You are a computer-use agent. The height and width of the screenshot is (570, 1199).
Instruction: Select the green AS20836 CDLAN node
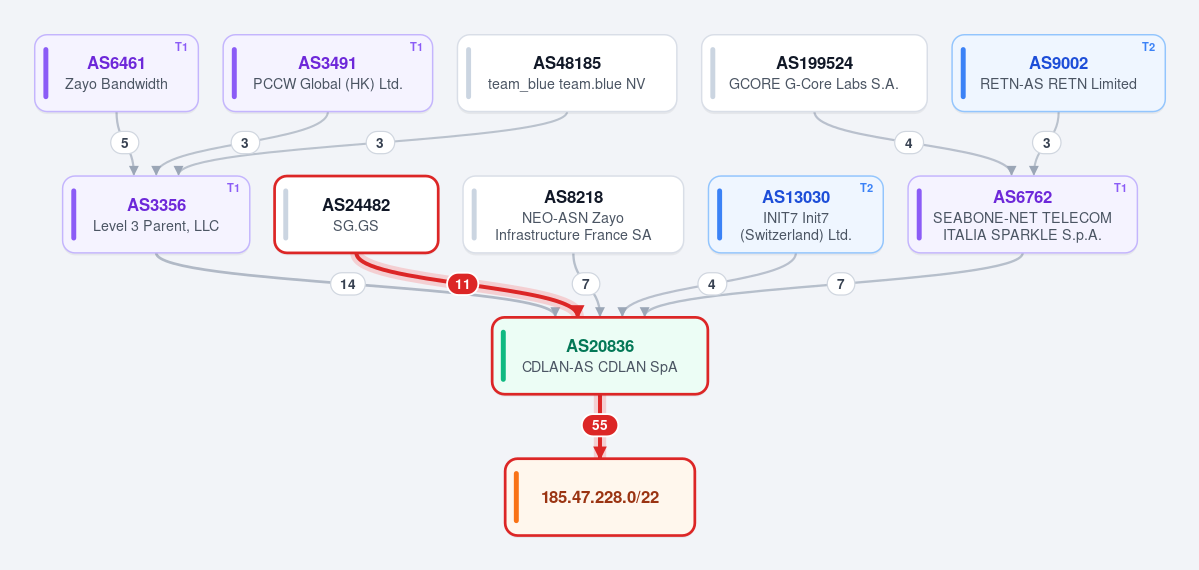600,356
